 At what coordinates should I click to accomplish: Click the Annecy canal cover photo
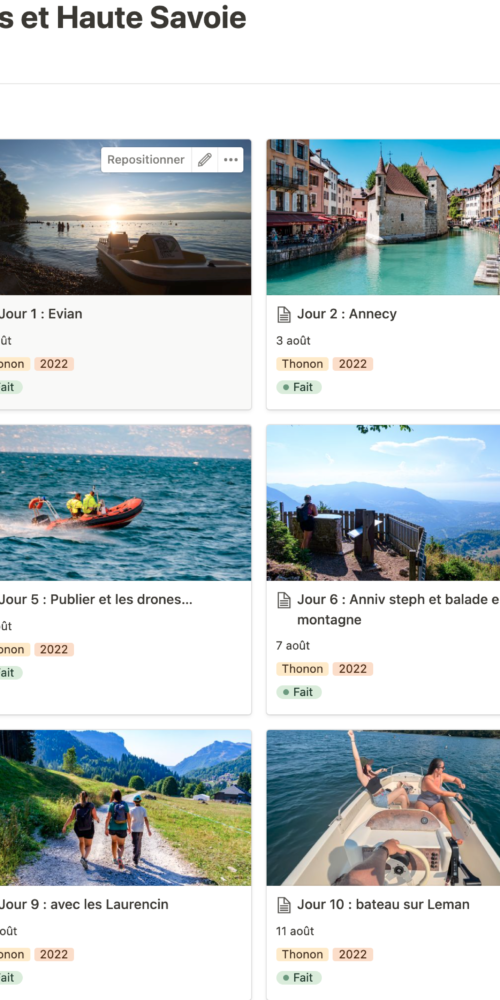(x=383, y=217)
